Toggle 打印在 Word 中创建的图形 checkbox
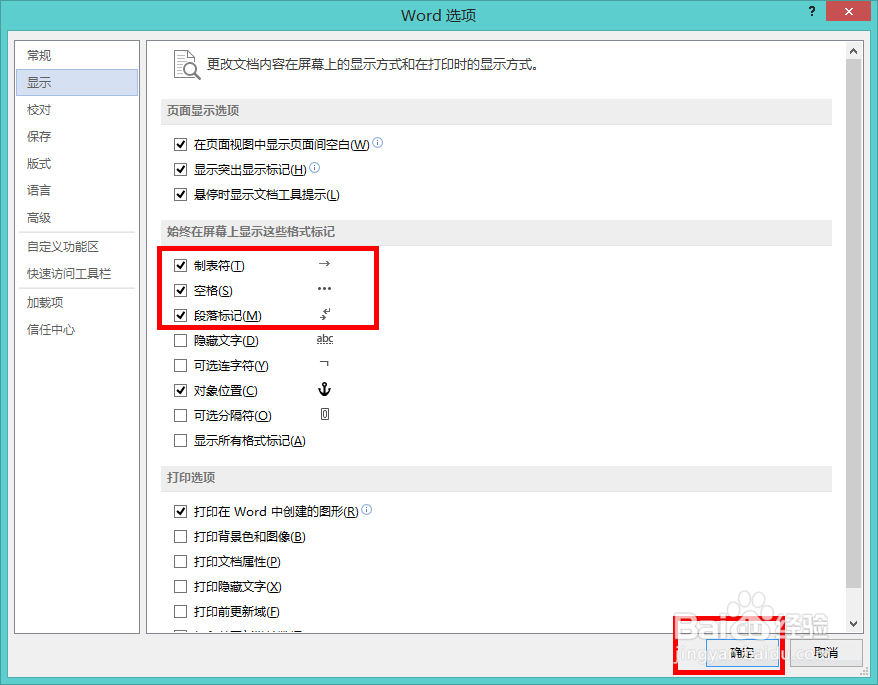 pos(180,511)
